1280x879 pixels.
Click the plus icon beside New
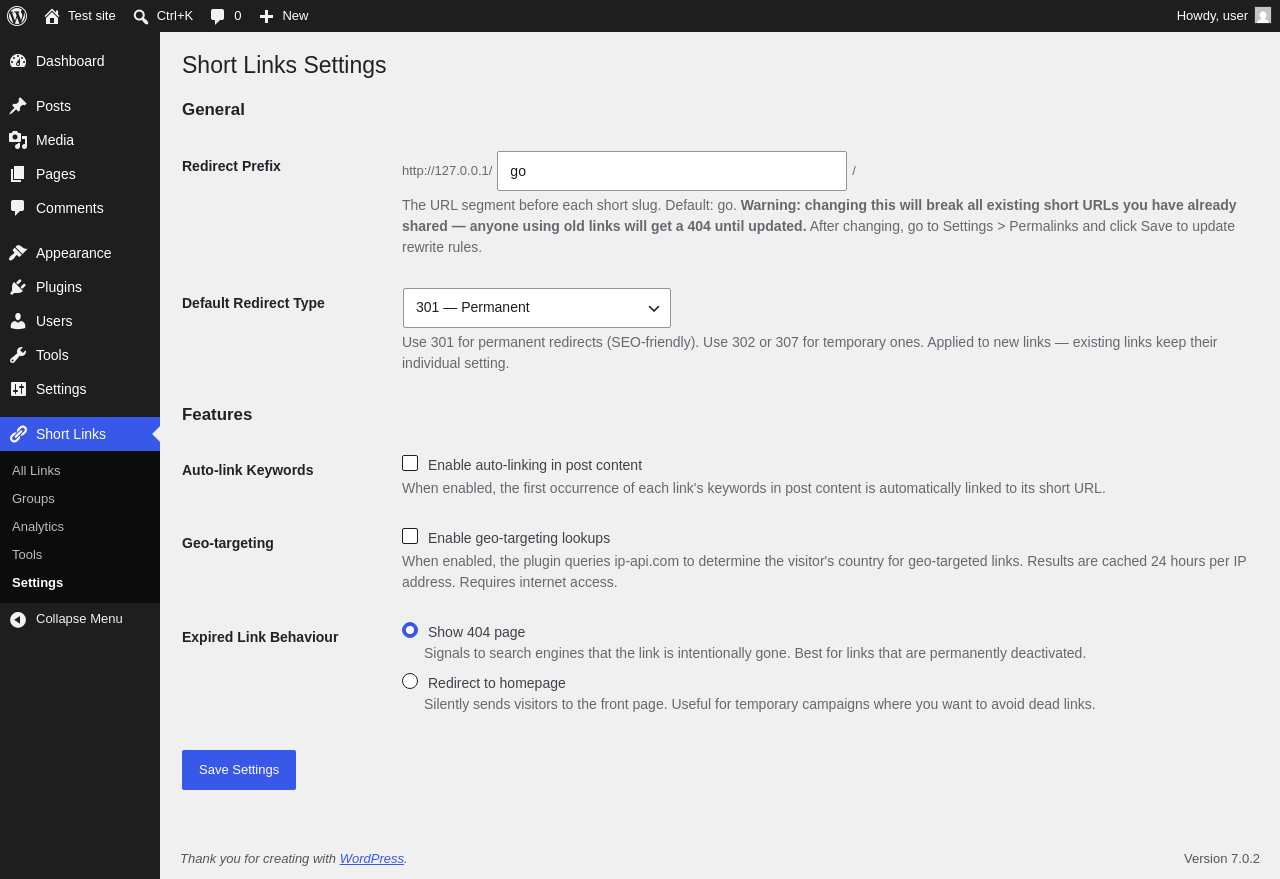[x=266, y=16]
